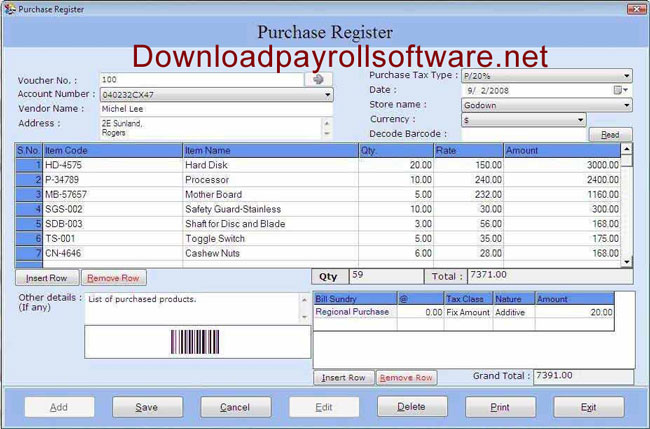The image size is (650, 429).
Task: Click the Toggle Switch item name cell
Action: 270,238
